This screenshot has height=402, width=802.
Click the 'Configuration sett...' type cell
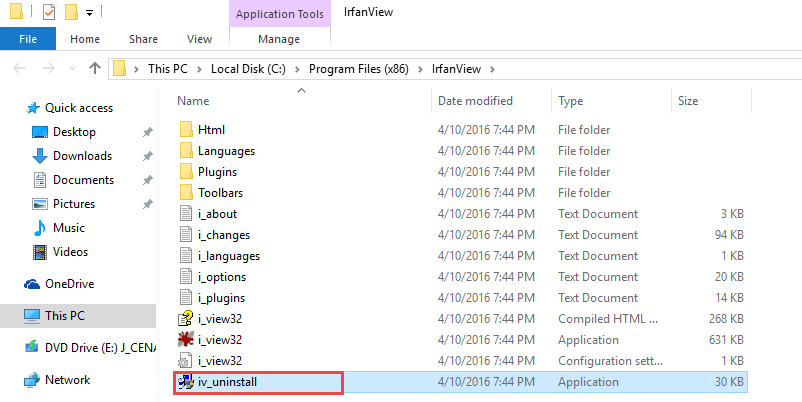611,361
